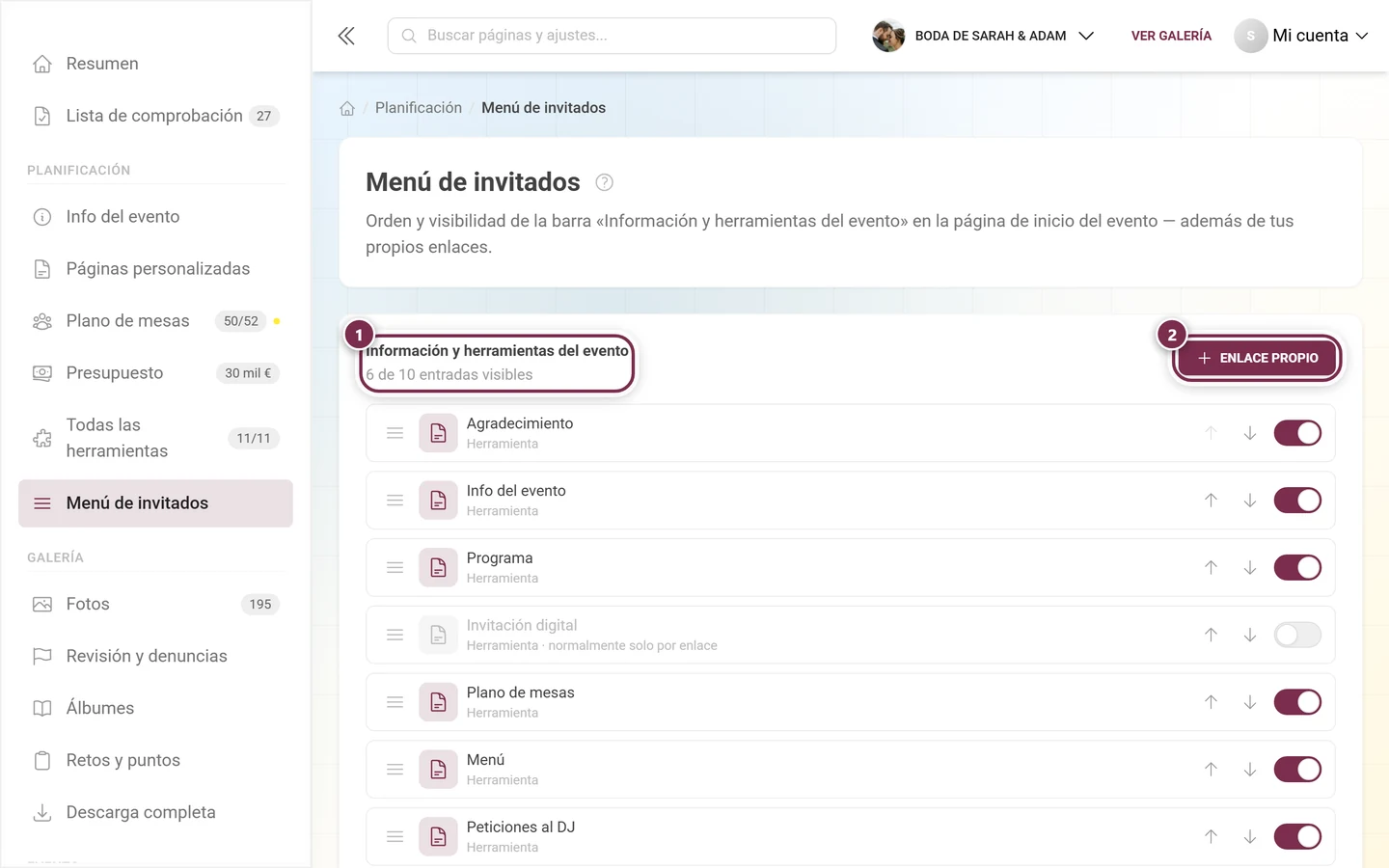Screen dimensions: 1389x868
Task: Open Presupuesto in the sidebar
Action: (x=155, y=373)
